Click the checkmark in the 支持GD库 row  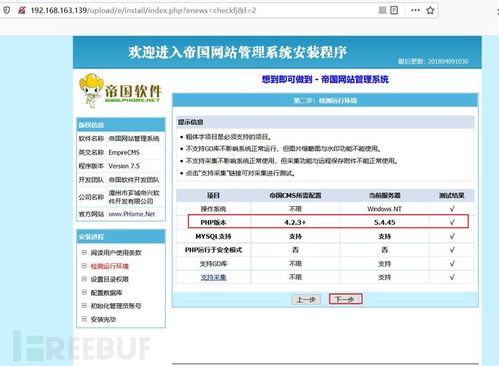tap(452, 263)
